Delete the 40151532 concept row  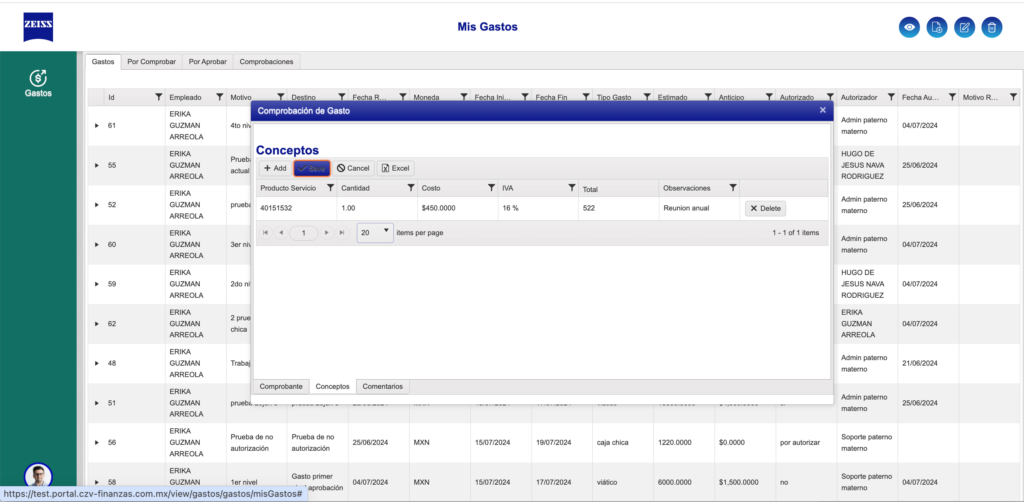[765, 208]
